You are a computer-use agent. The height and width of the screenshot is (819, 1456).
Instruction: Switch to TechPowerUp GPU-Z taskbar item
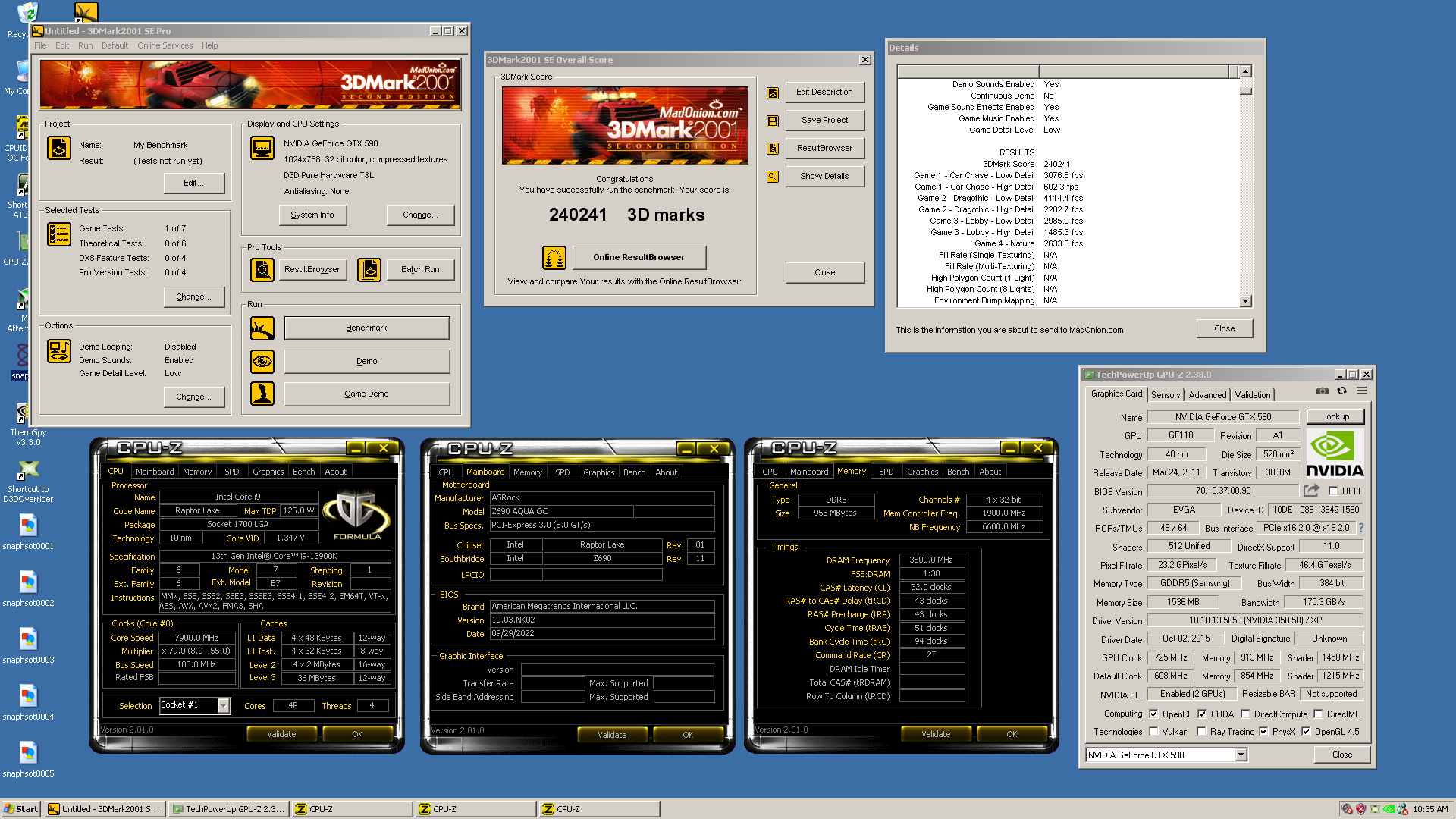(x=227, y=809)
